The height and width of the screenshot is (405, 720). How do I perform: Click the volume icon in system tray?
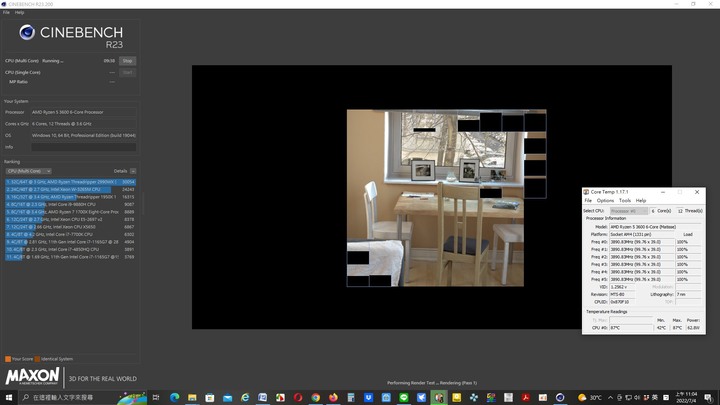tap(637, 397)
